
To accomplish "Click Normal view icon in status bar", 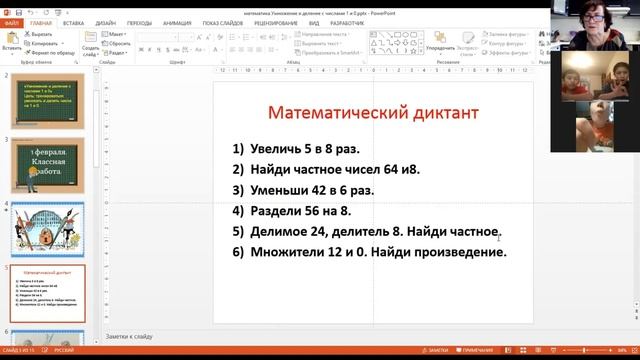I will pyautogui.click(x=508, y=350).
